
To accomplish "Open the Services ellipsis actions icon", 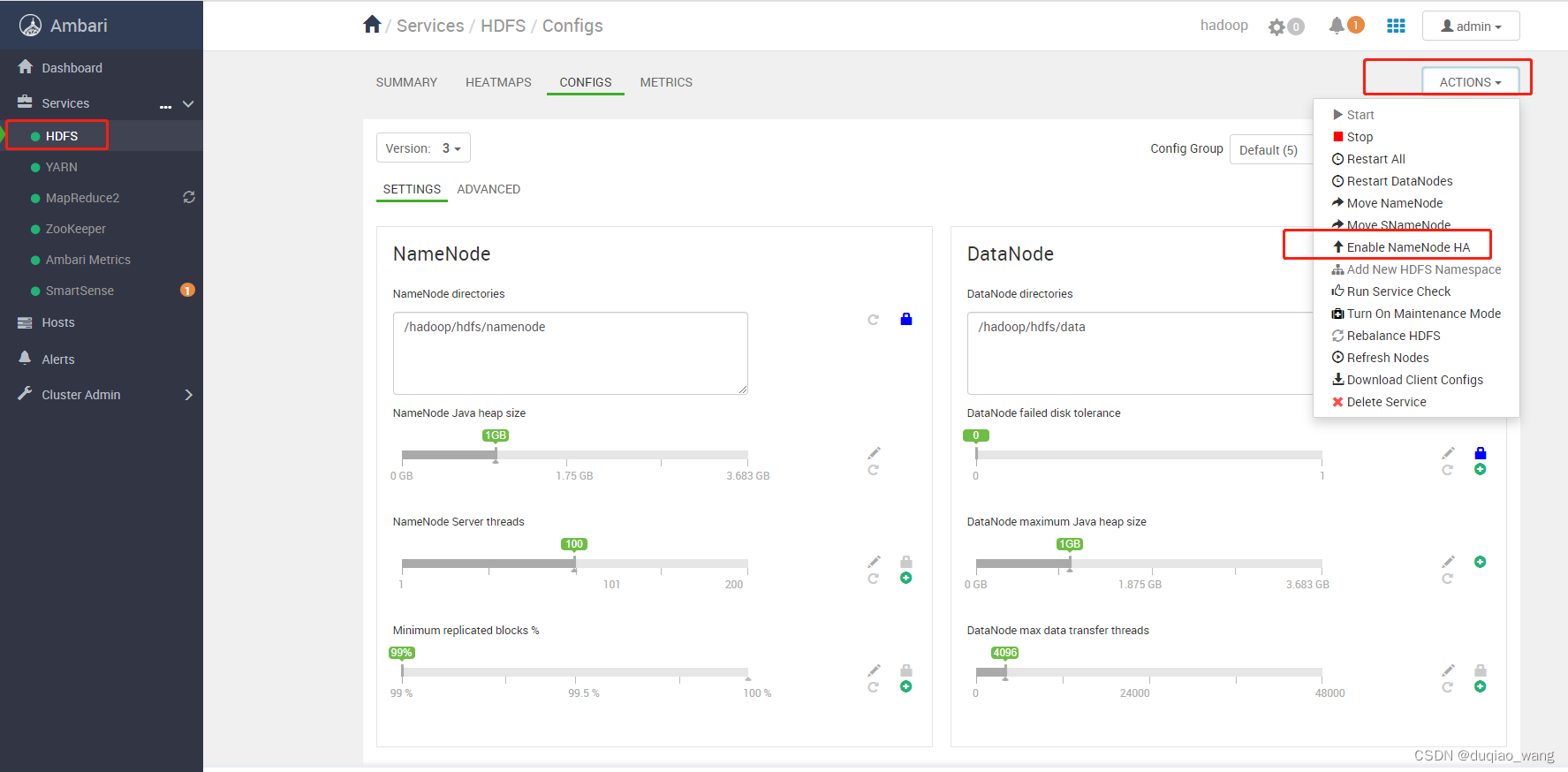I will [165, 105].
